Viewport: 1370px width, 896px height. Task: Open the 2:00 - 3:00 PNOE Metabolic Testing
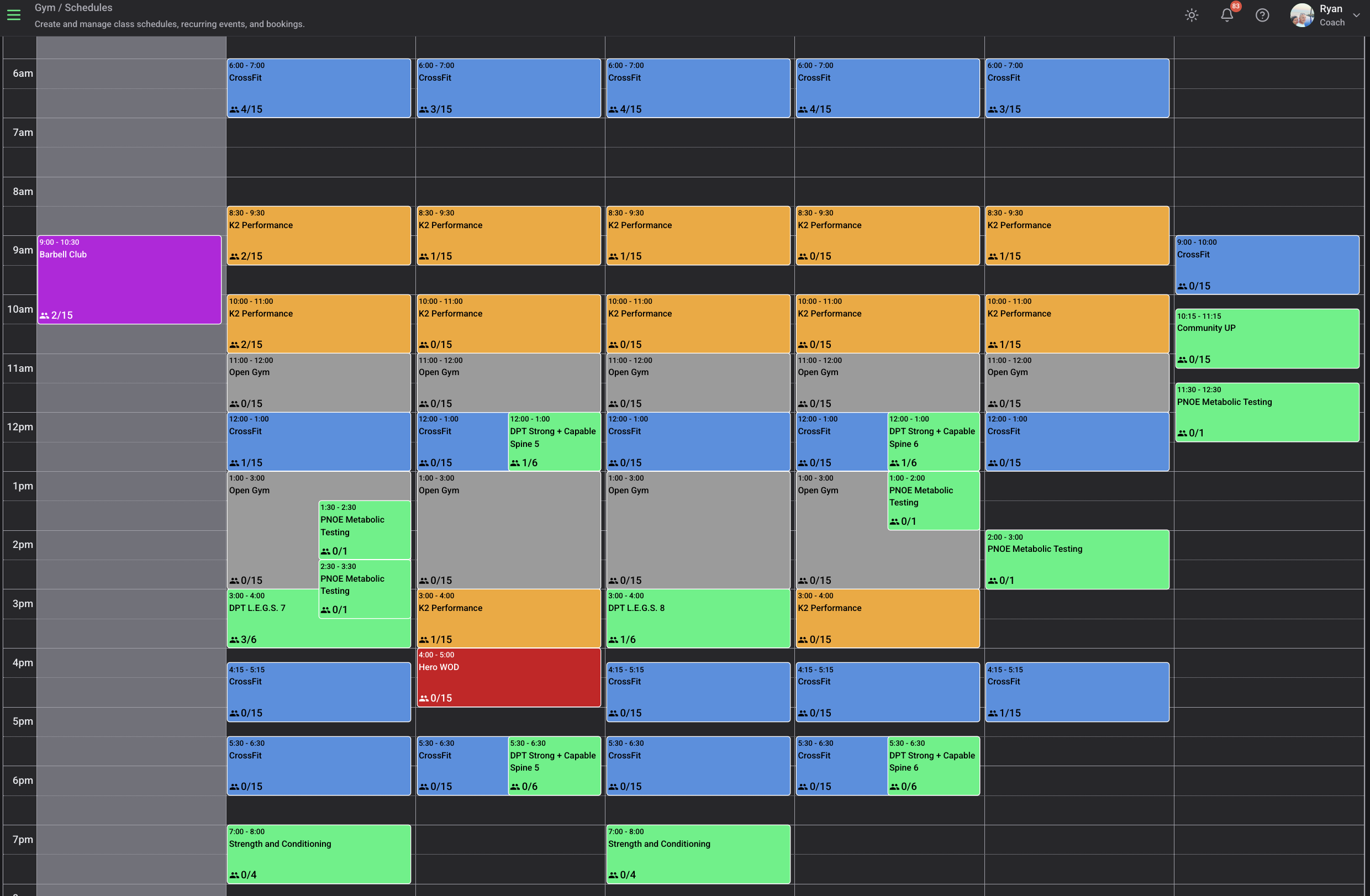point(1077,559)
